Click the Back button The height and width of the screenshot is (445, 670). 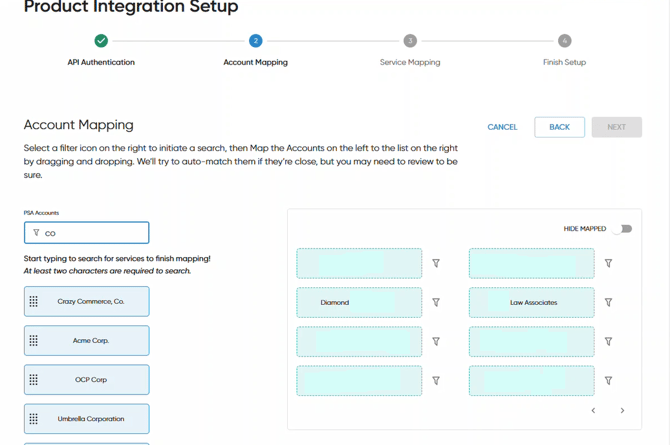[559, 127]
